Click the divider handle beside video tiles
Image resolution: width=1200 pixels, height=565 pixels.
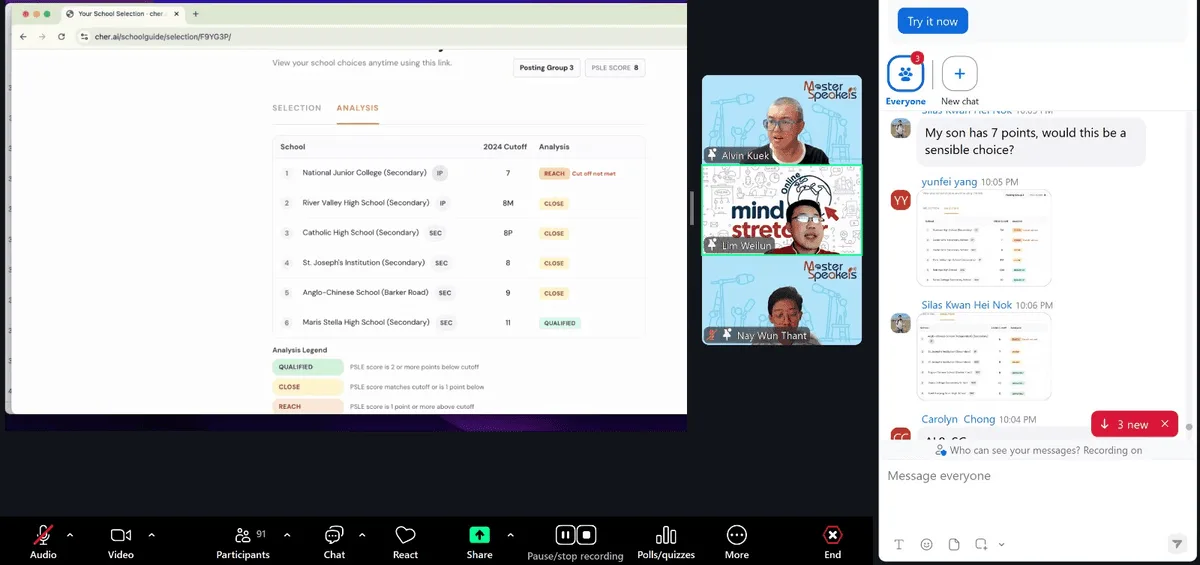click(x=692, y=207)
